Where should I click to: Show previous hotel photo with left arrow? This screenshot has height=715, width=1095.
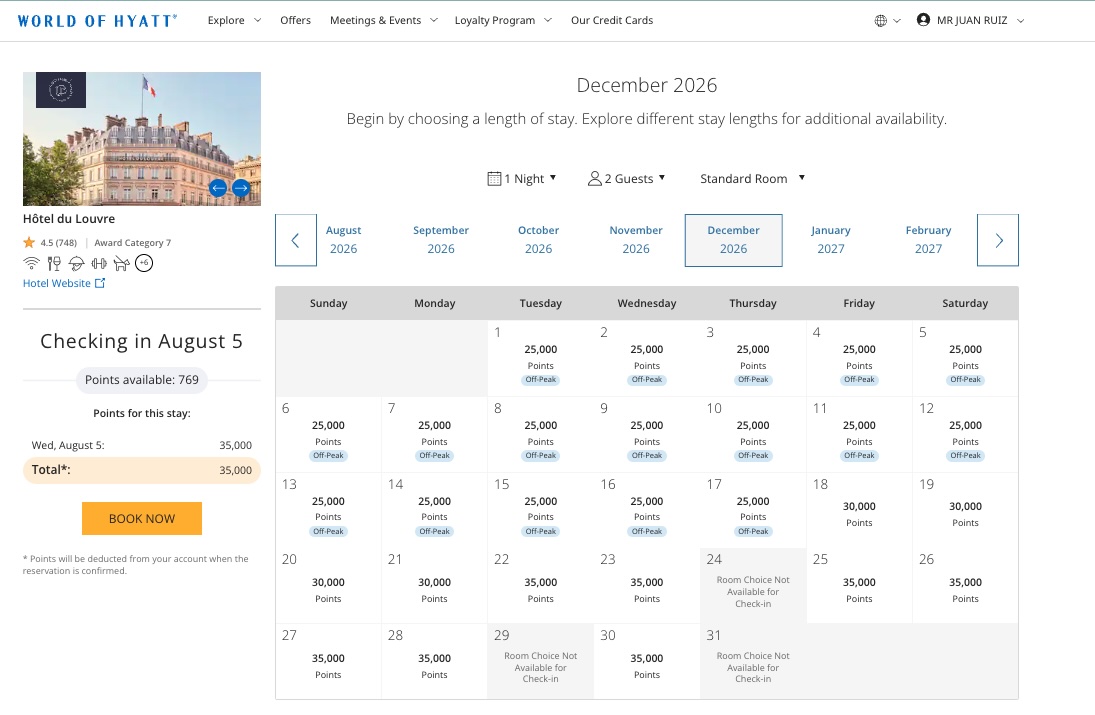218,188
